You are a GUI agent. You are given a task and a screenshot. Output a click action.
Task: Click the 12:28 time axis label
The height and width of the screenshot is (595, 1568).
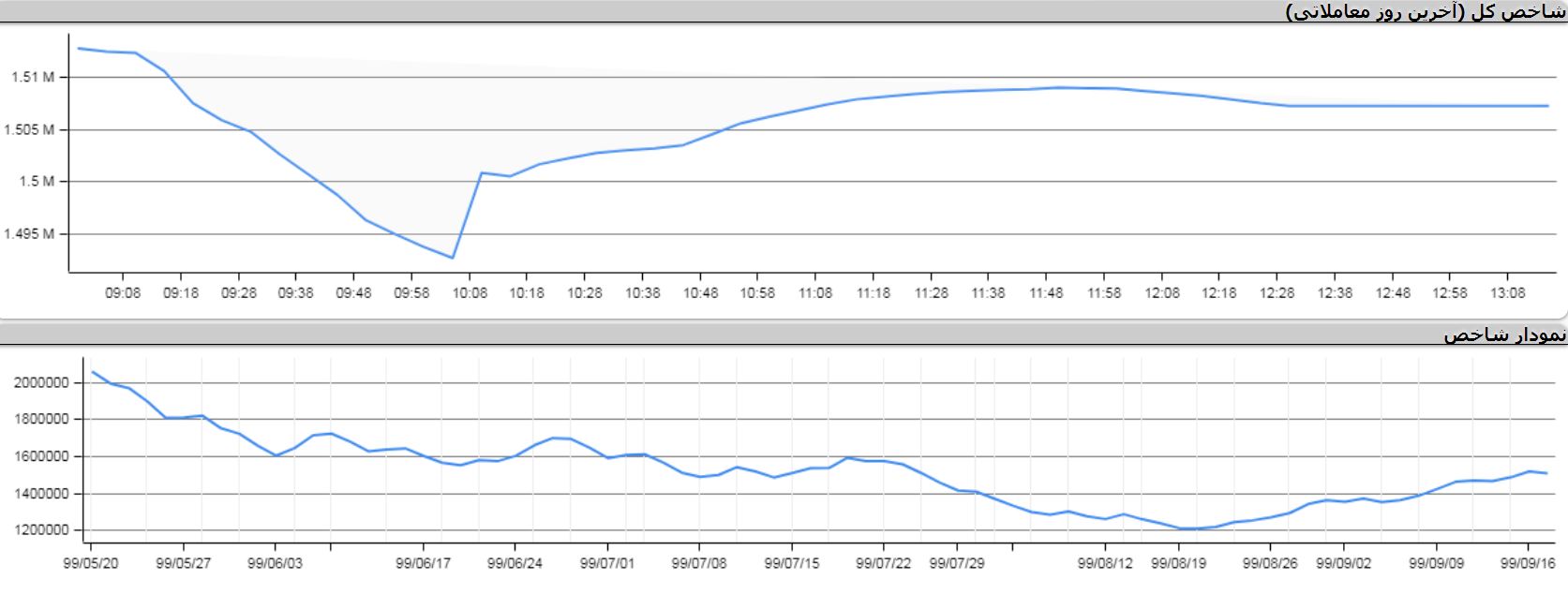(x=1277, y=293)
